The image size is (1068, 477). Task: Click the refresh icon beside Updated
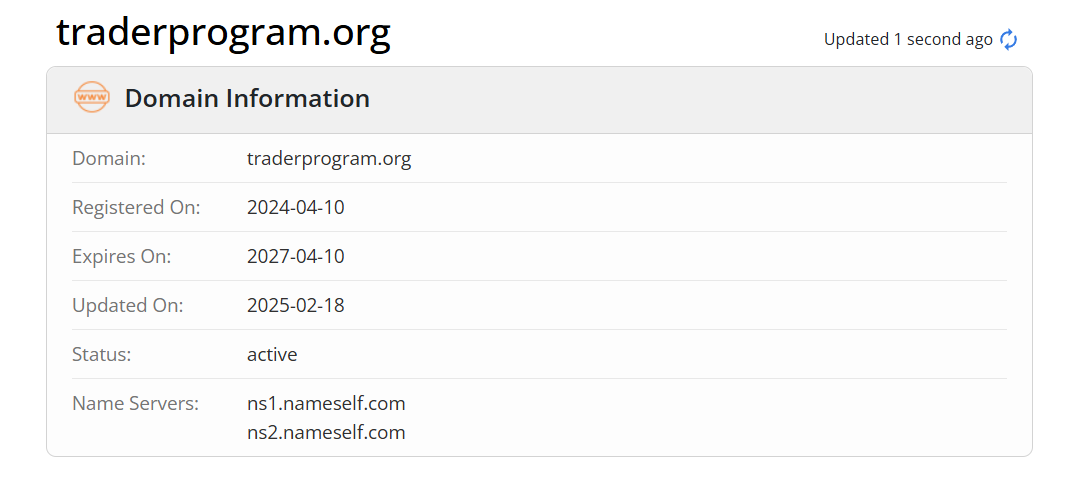(x=1009, y=39)
